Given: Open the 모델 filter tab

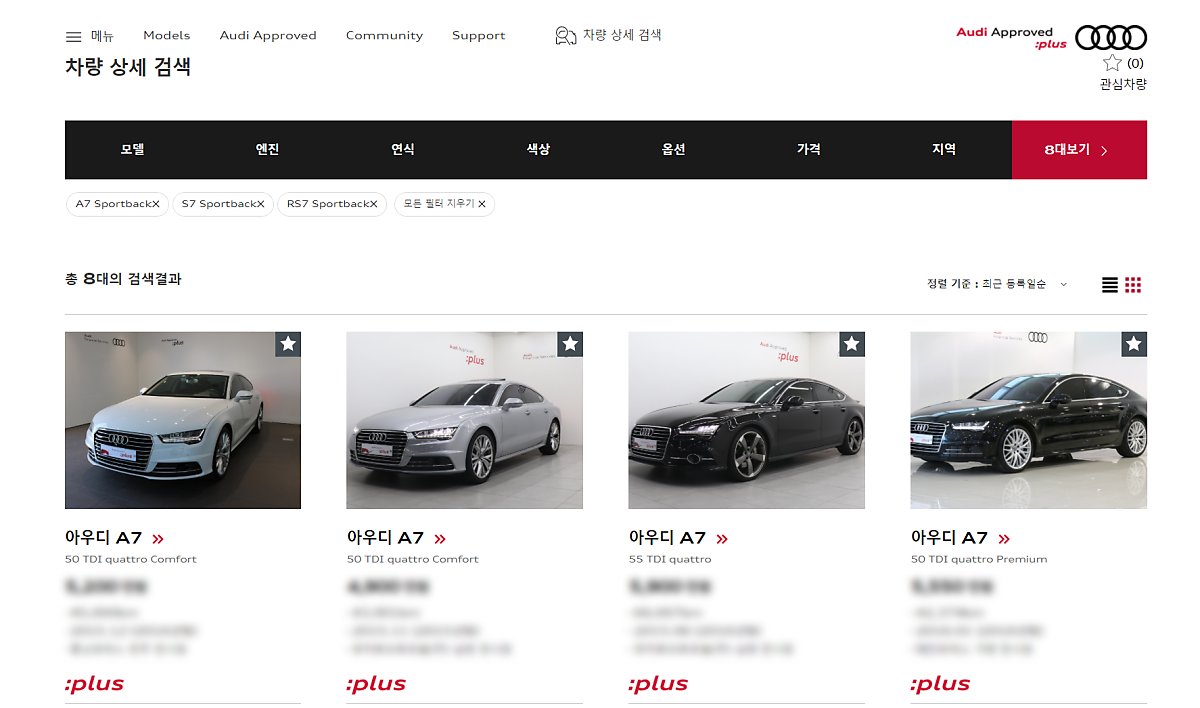Looking at the screenshot, I should click(133, 150).
